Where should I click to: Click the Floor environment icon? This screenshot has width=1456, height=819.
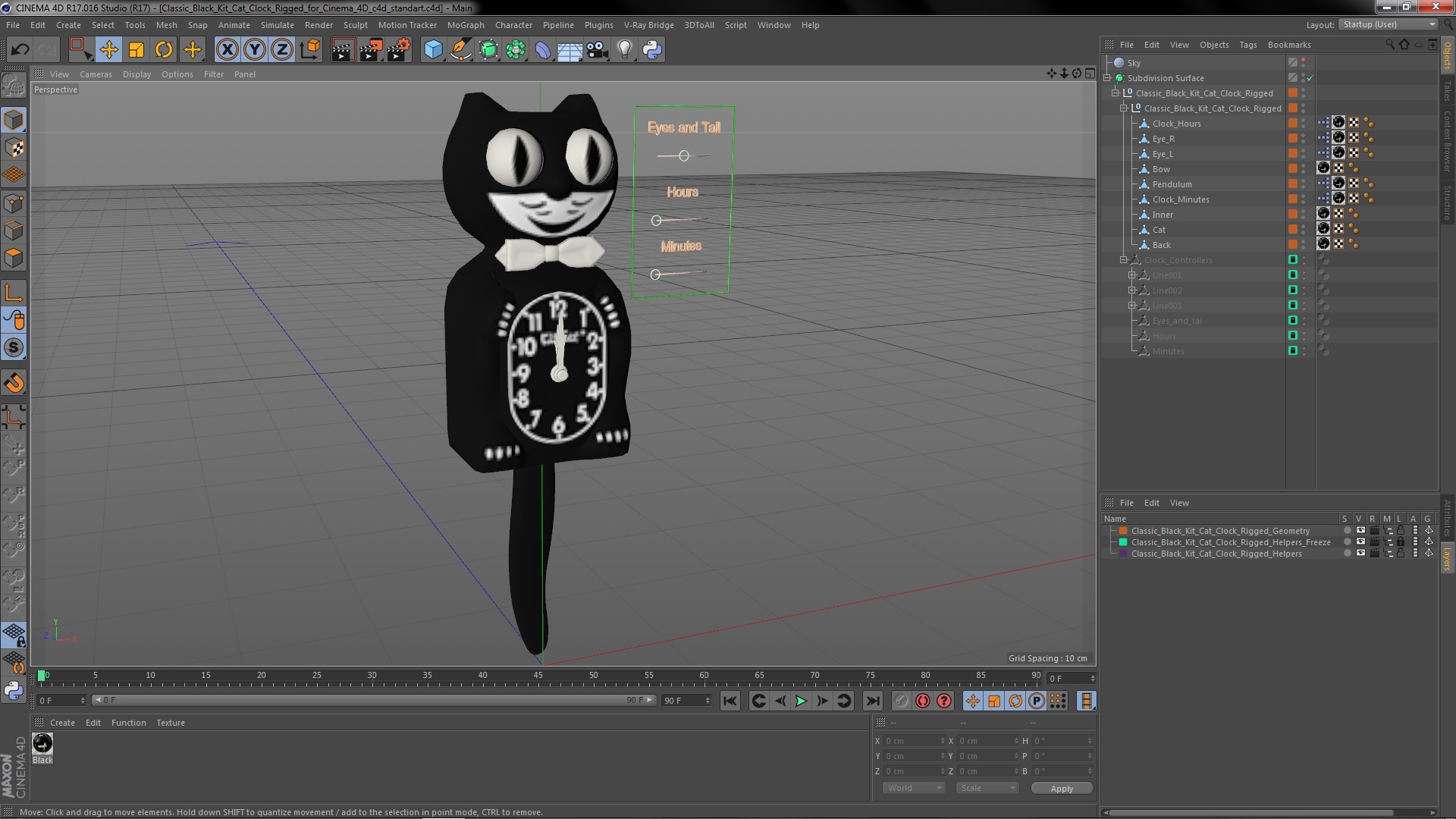(x=570, y=50)
